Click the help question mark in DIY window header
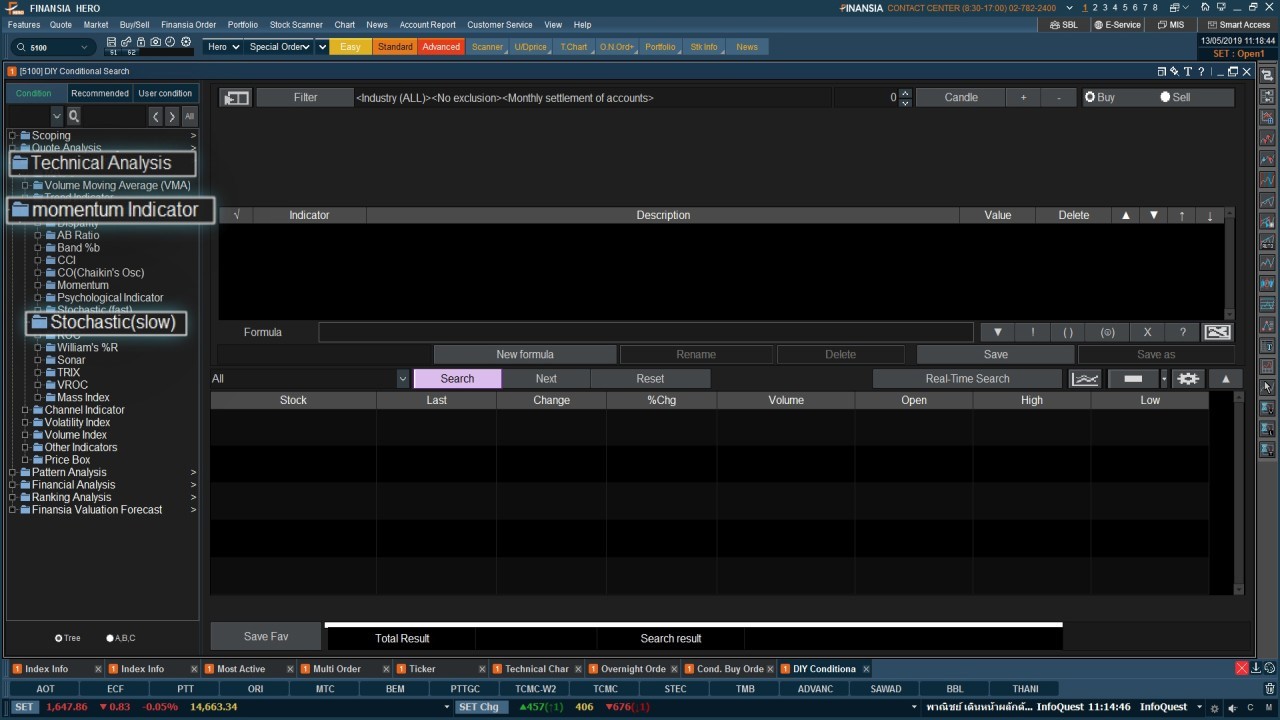 1201,72
